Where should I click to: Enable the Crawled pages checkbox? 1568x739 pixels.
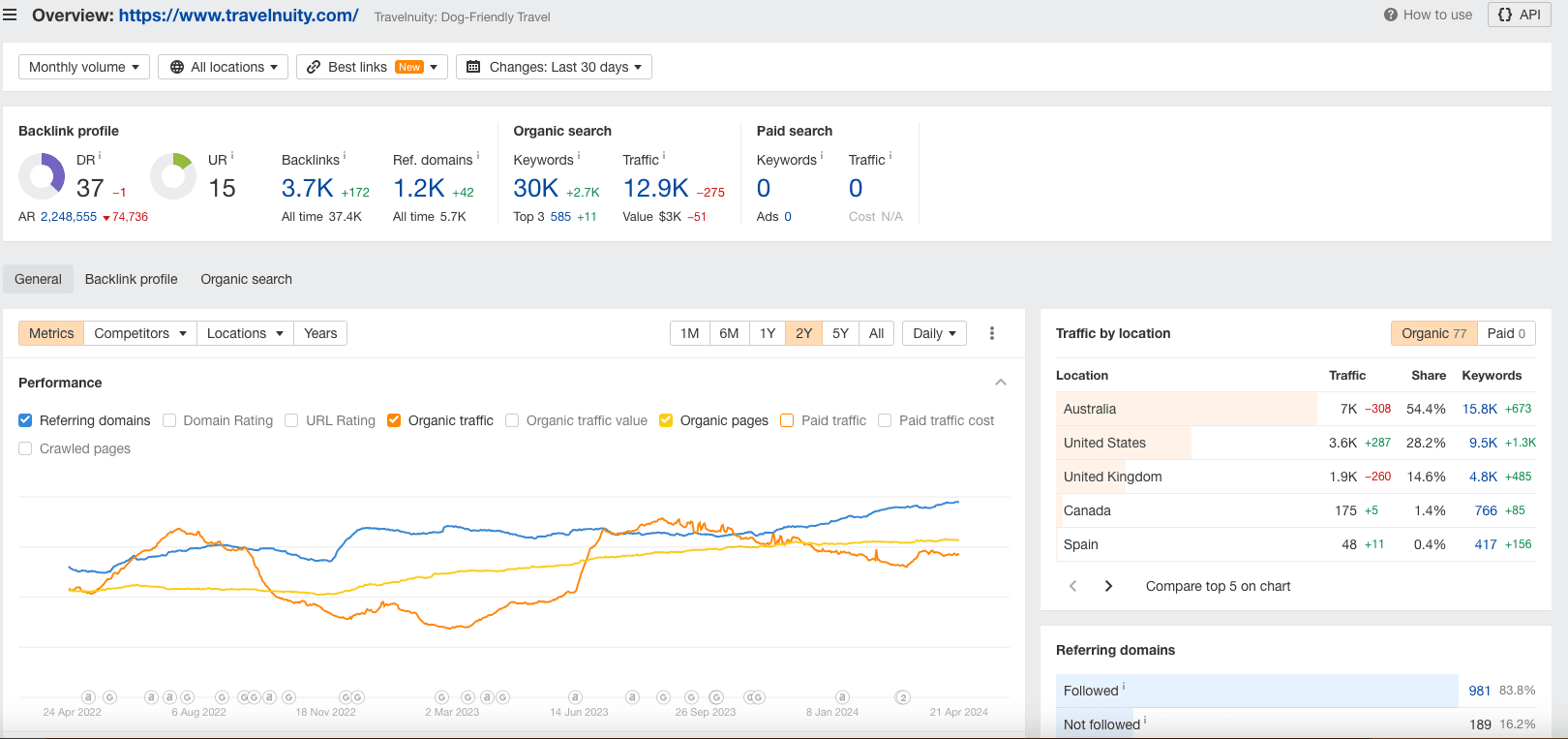pyautogui.click(x=25, y=448)
